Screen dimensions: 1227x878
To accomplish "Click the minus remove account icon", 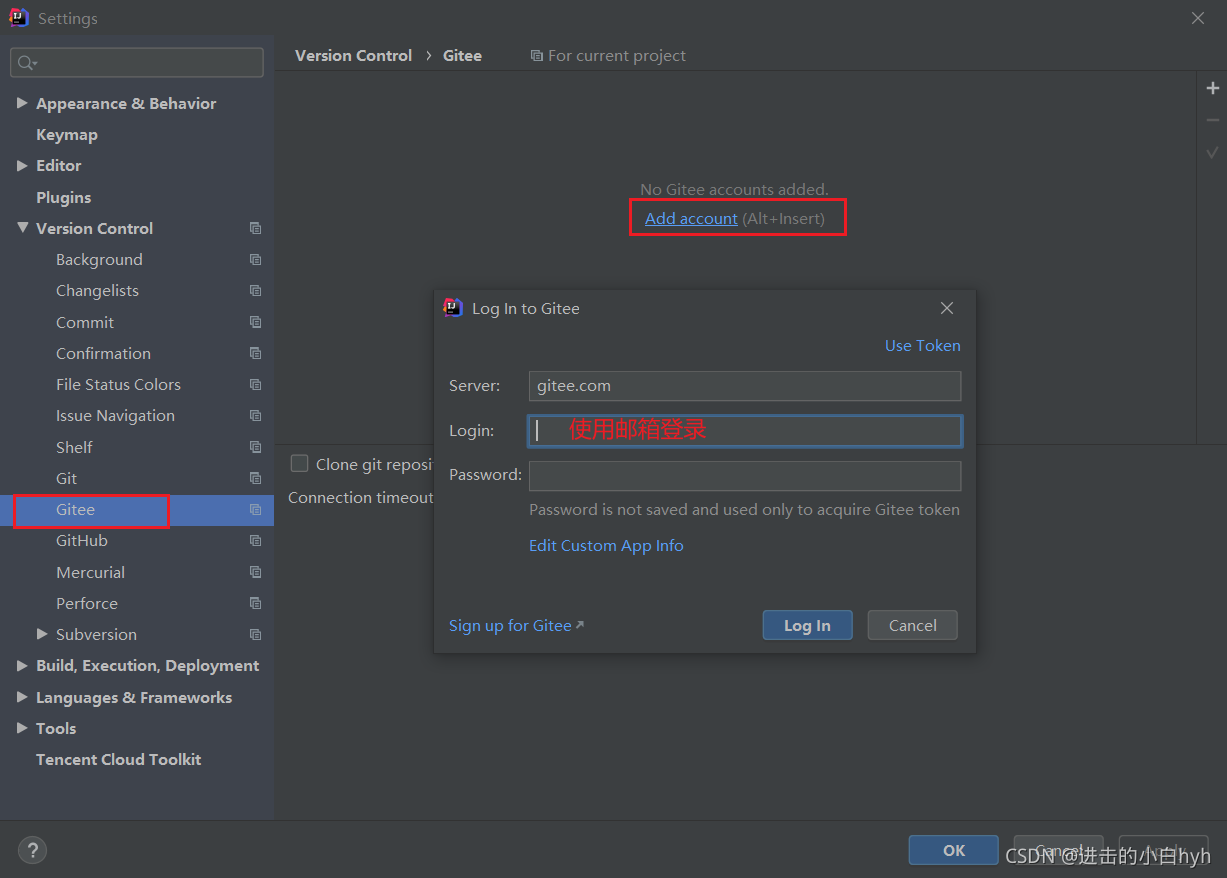I will pyautogui.click(x=1212, y=120).
